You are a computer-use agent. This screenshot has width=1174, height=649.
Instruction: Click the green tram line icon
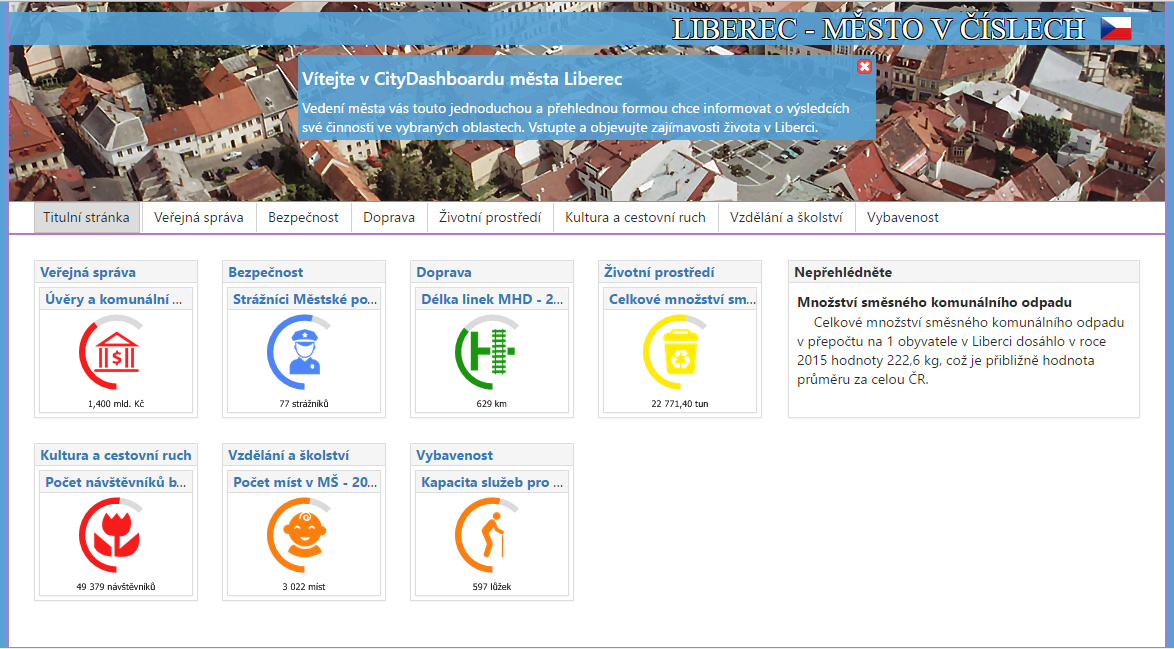click(491, 352)
